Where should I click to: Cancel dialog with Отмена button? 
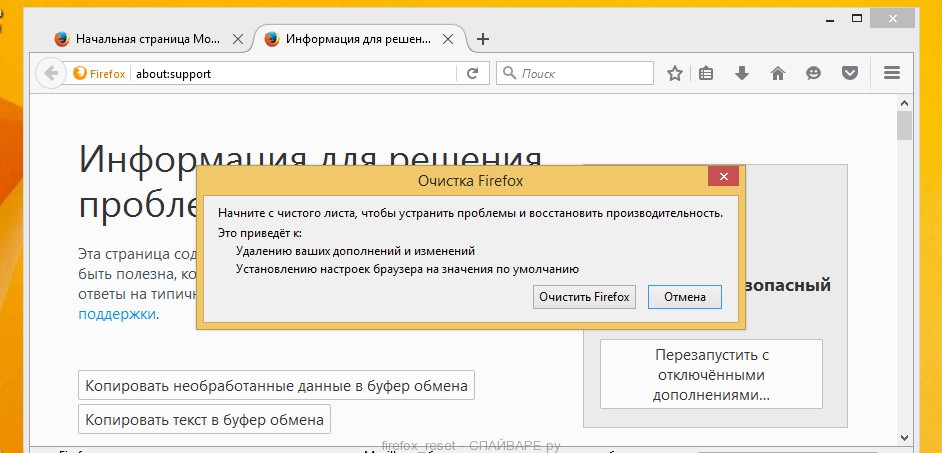tap(685, 297)
